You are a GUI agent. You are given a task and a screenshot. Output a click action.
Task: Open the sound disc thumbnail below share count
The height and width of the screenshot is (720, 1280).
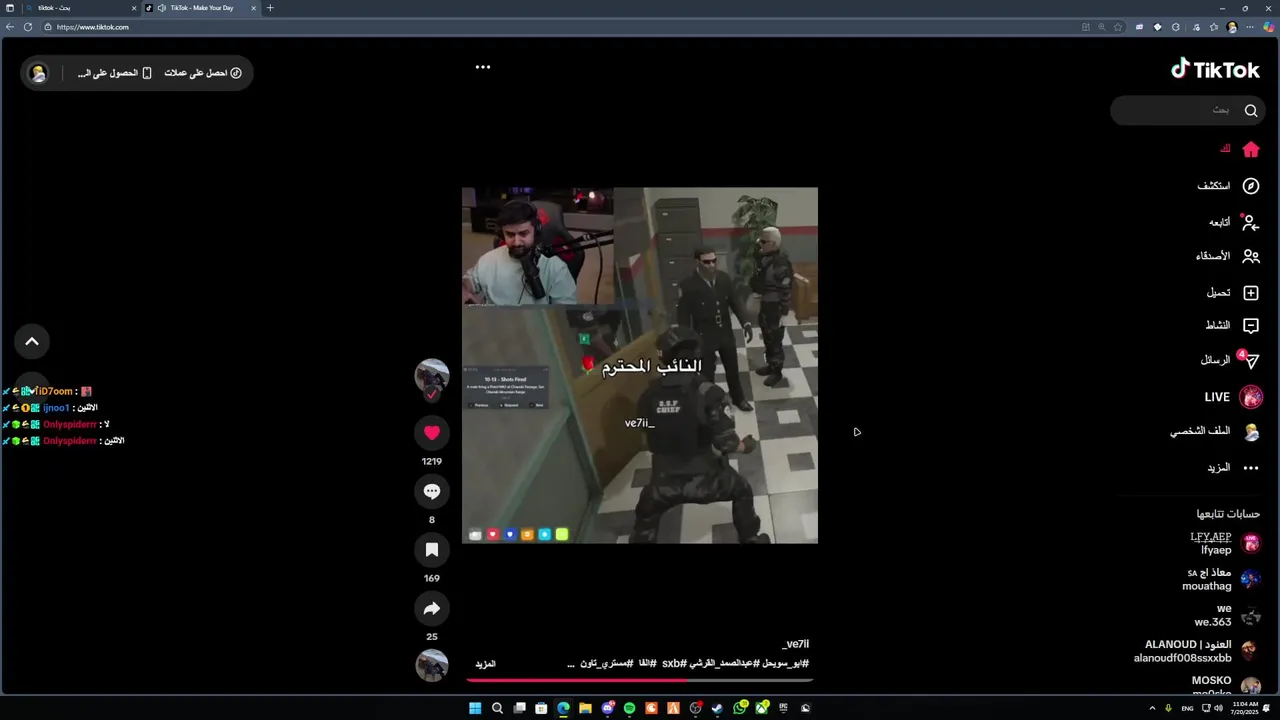point(432,666)
